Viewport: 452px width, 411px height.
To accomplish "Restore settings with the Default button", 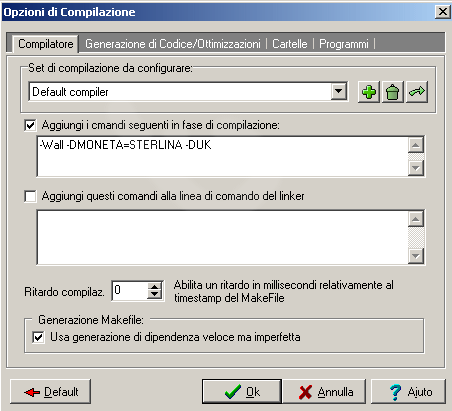I will point(50,391).
